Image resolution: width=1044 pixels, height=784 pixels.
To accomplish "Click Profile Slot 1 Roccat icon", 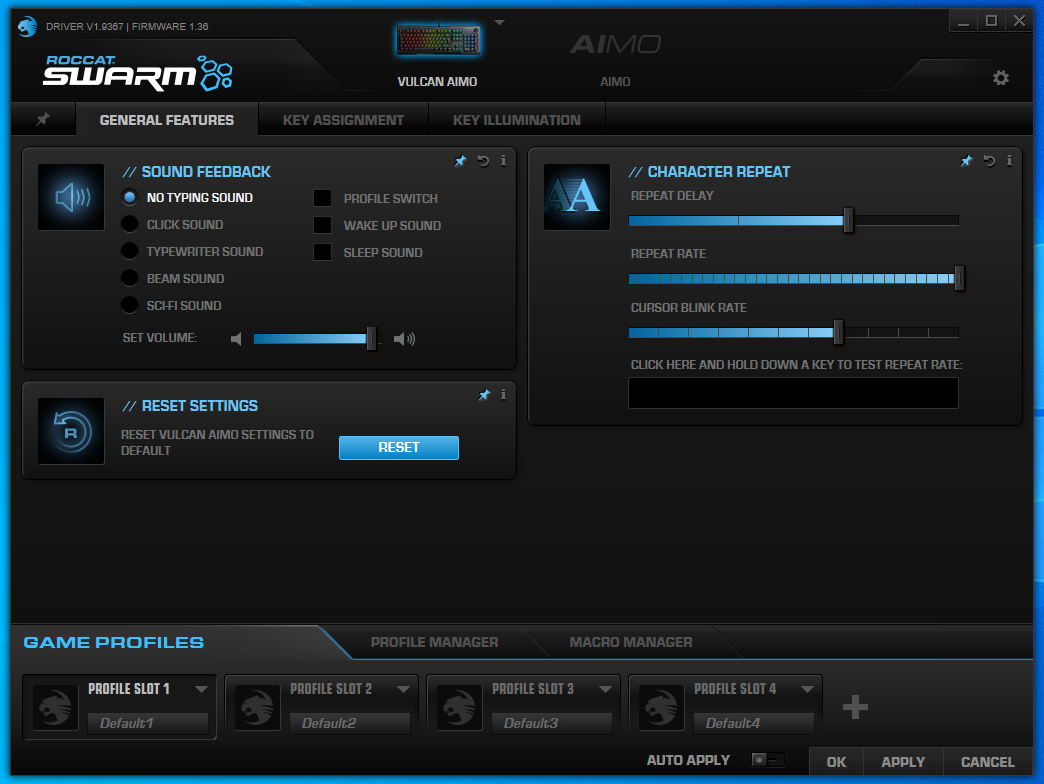I will pos(55,707).
